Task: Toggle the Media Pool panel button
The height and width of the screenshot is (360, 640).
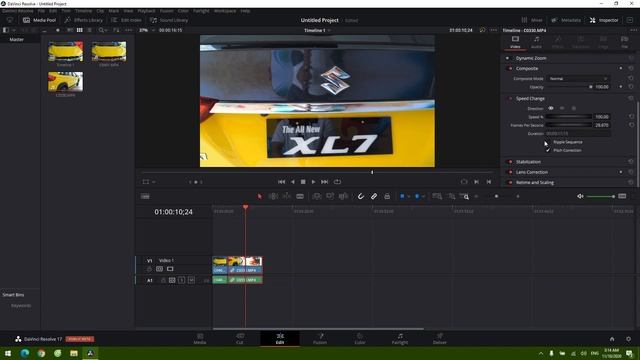Action: (x=39, y=20)
